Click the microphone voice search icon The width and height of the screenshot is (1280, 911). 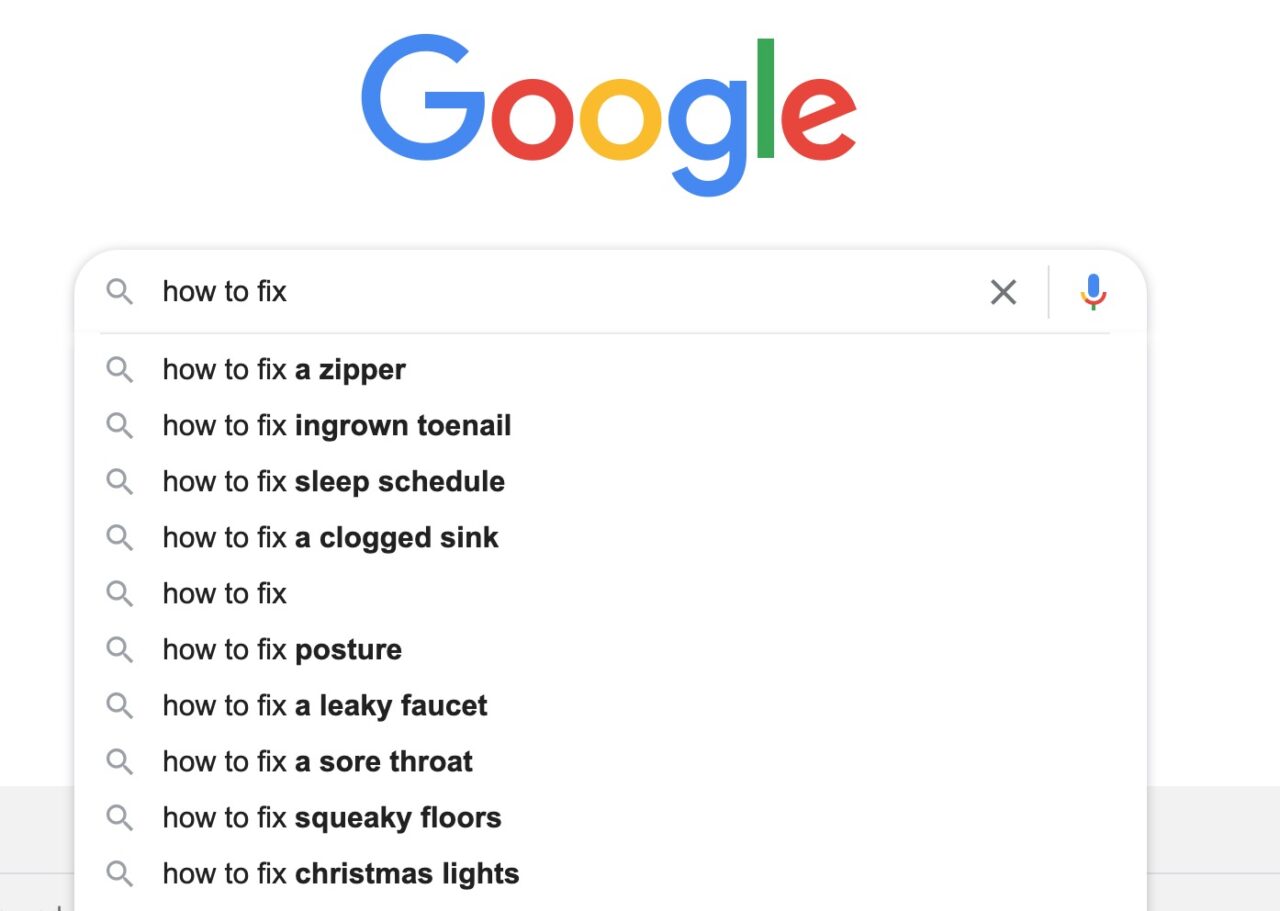pos(1093,292)
